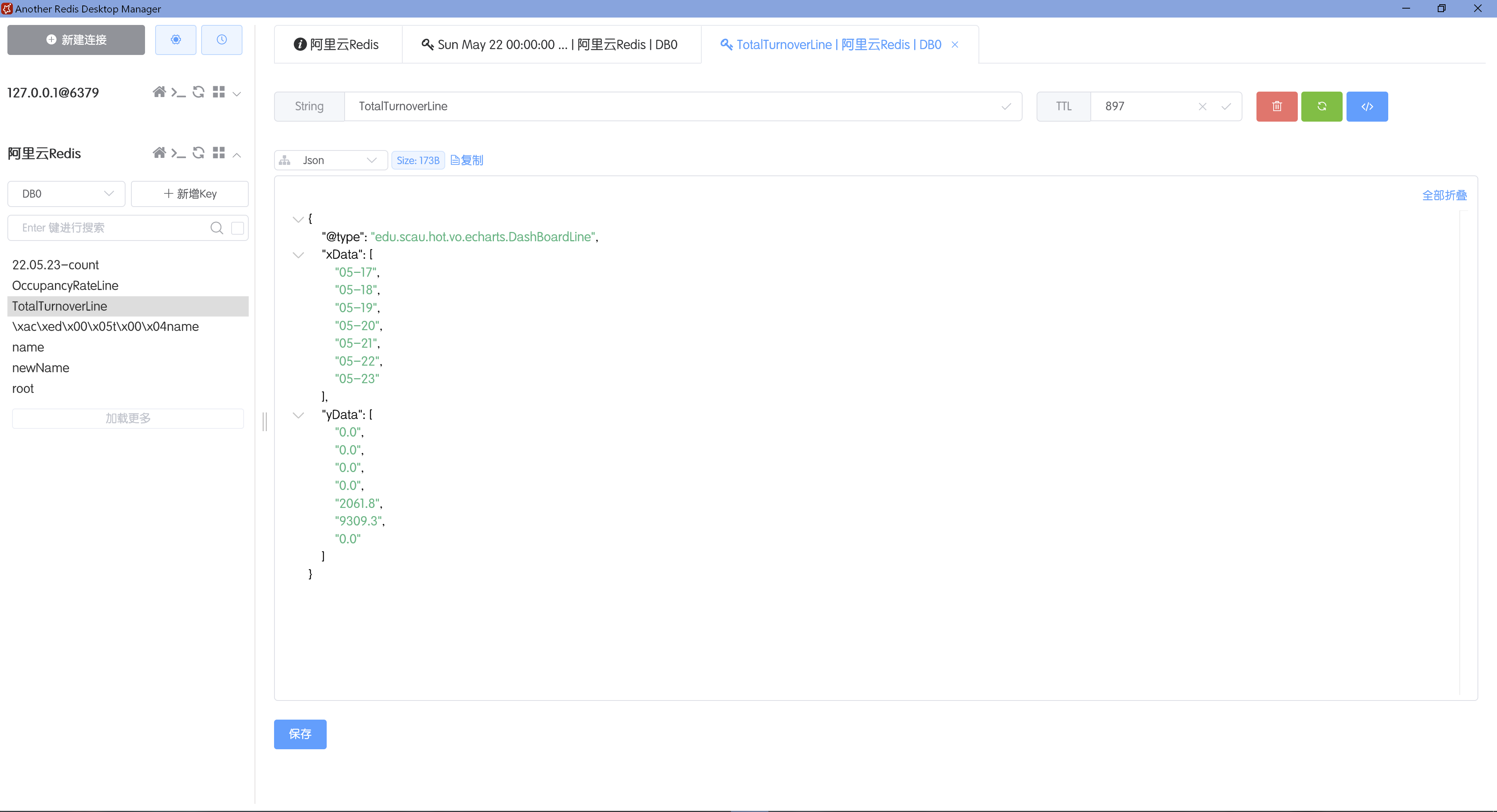Refresh the 127.0.0.1@6379 connection

tap(198, 92)
